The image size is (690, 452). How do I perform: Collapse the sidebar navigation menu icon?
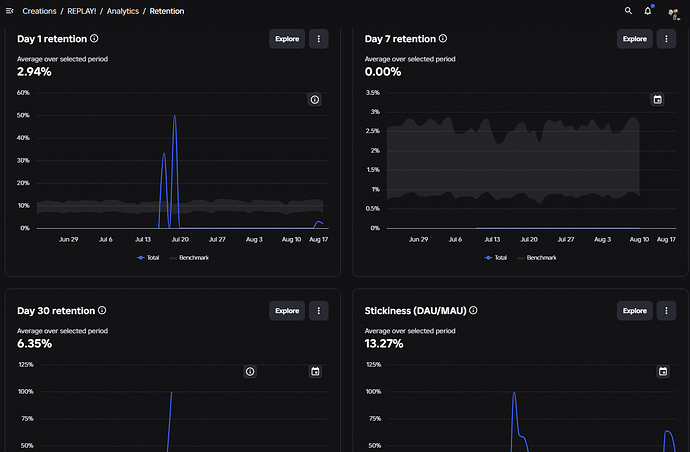[10, 11]
